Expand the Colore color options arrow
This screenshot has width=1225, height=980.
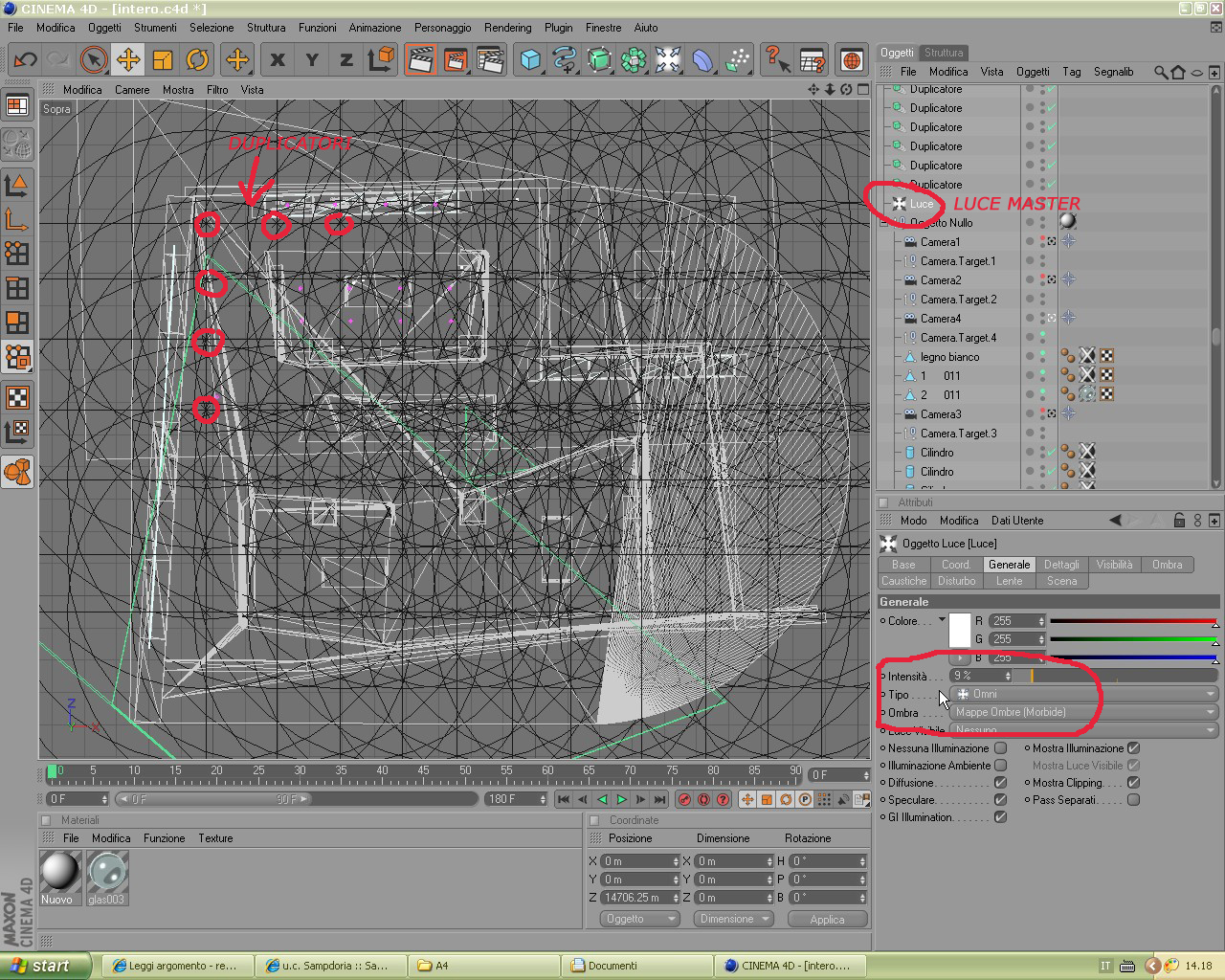(x=942, y=620)
